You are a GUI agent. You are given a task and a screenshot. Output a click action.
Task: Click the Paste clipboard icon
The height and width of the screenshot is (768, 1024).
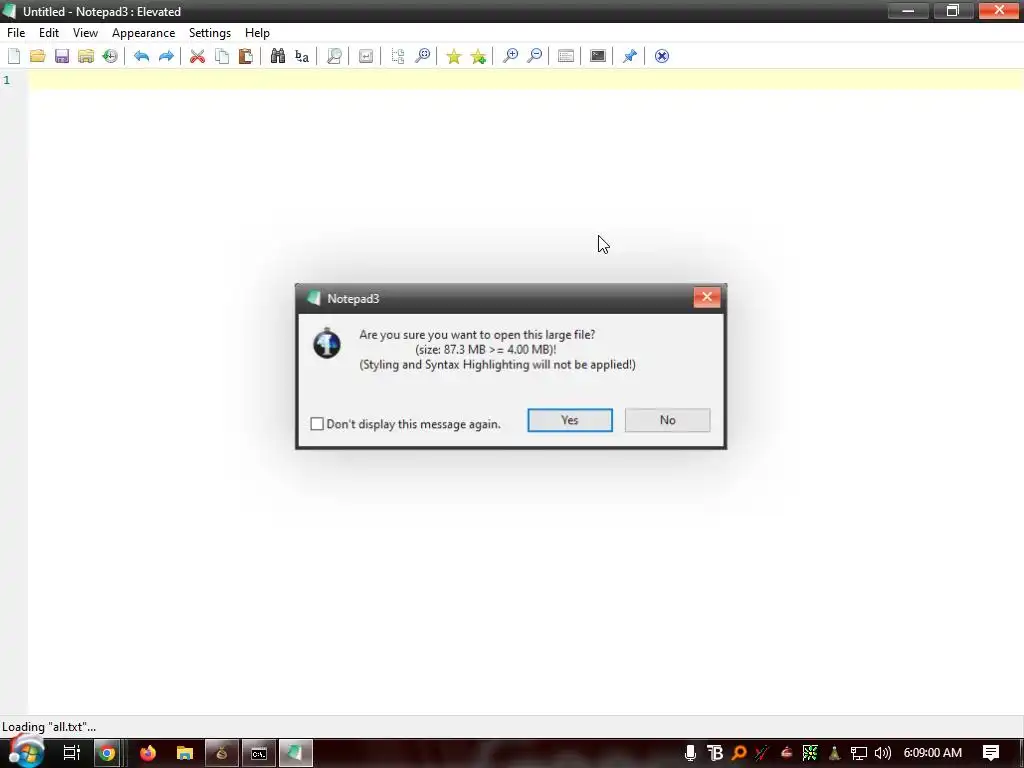pyautogui.click(x=246, y=56)
